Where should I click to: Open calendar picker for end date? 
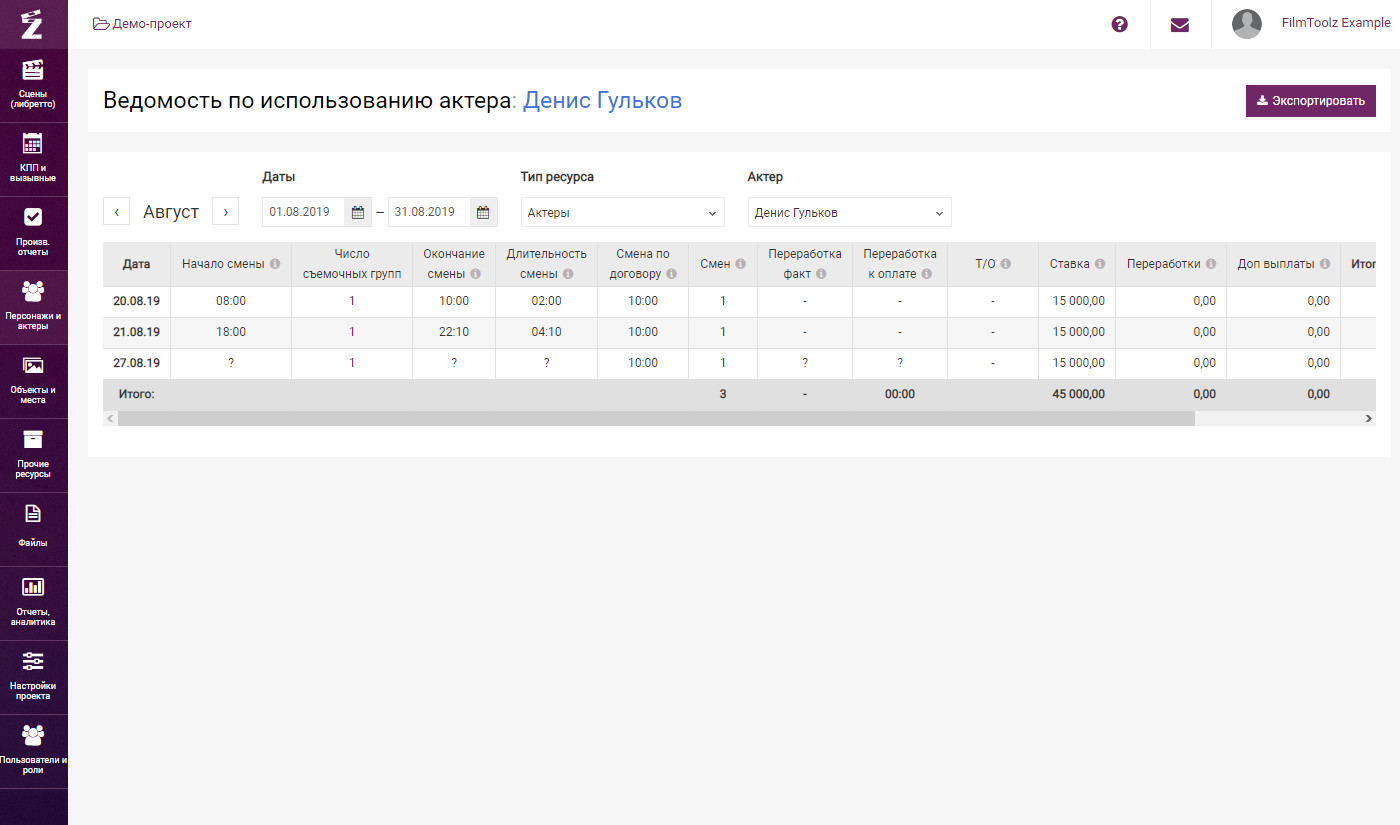click(483, 212)
